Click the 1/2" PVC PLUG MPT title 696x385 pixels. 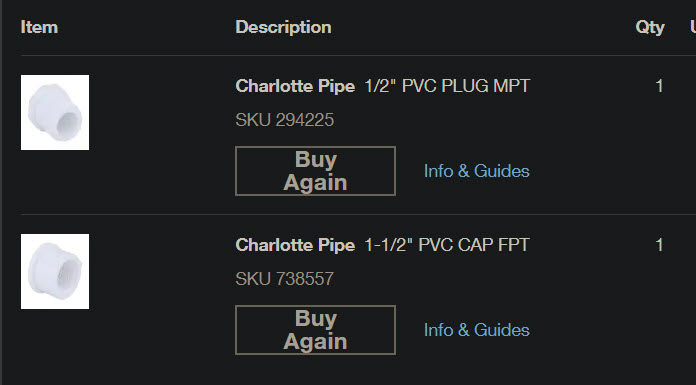pyautogui.click(x=447, y=86)
